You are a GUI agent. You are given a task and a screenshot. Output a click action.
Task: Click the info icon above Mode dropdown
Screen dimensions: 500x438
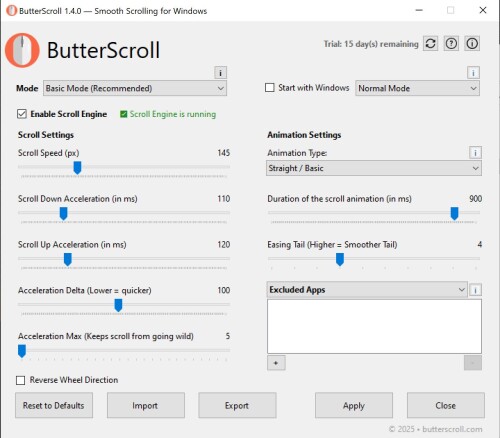(x=220, y=73)
